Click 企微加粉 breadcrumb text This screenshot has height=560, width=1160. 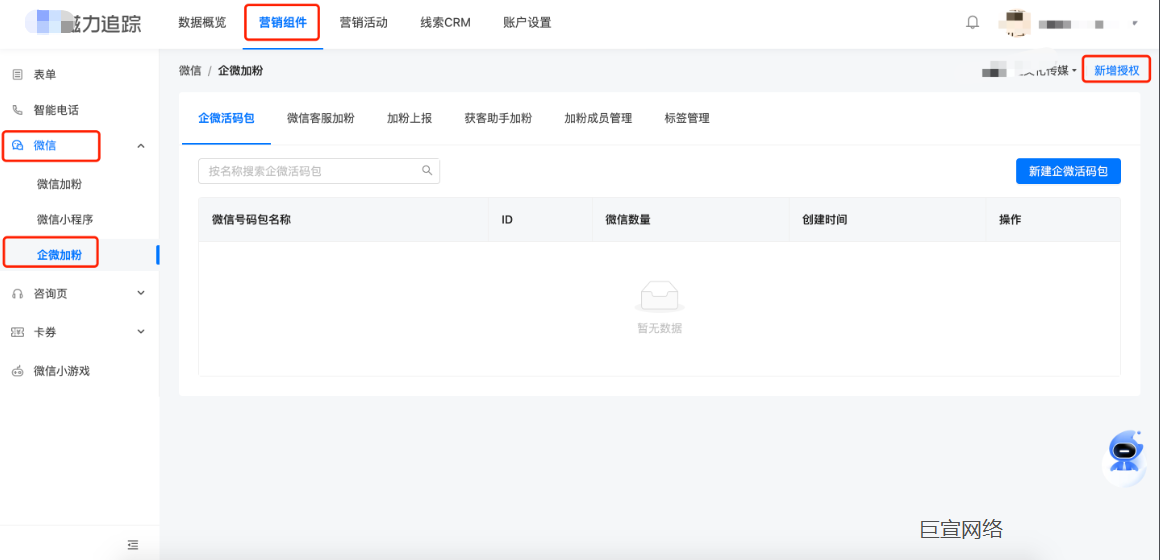(x=240, y=71)
